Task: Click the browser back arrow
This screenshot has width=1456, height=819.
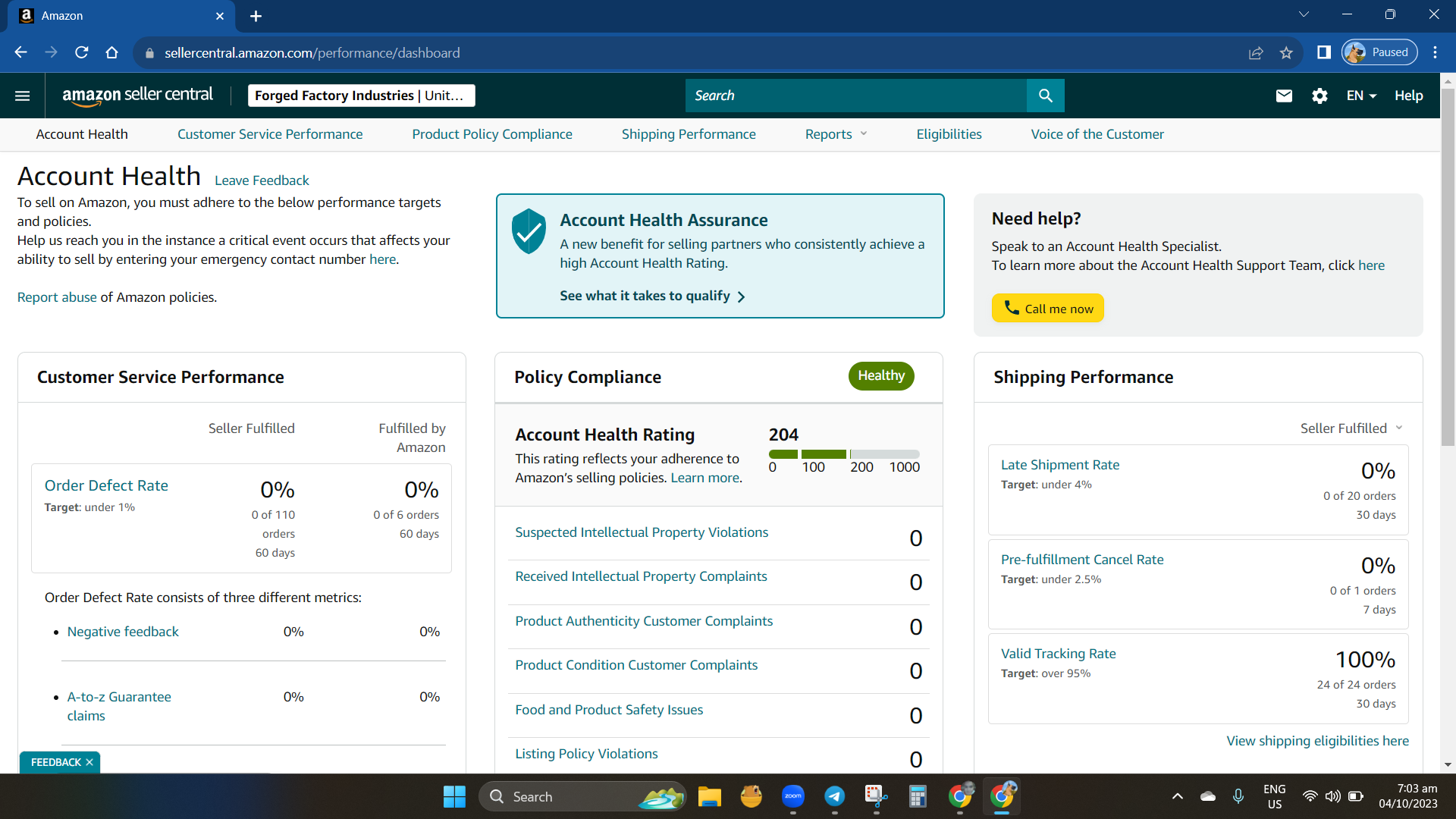Action: pos(20,52)
